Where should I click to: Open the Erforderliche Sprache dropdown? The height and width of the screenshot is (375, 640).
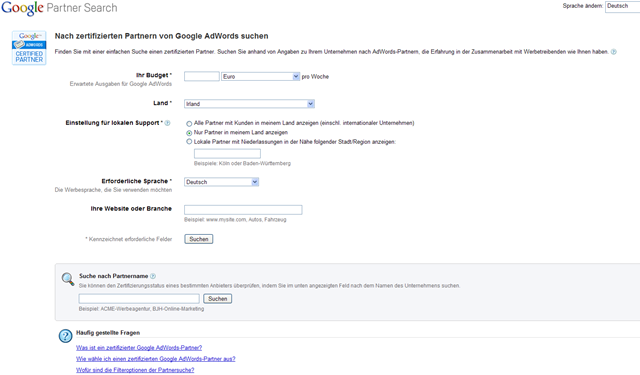(221, 182)
